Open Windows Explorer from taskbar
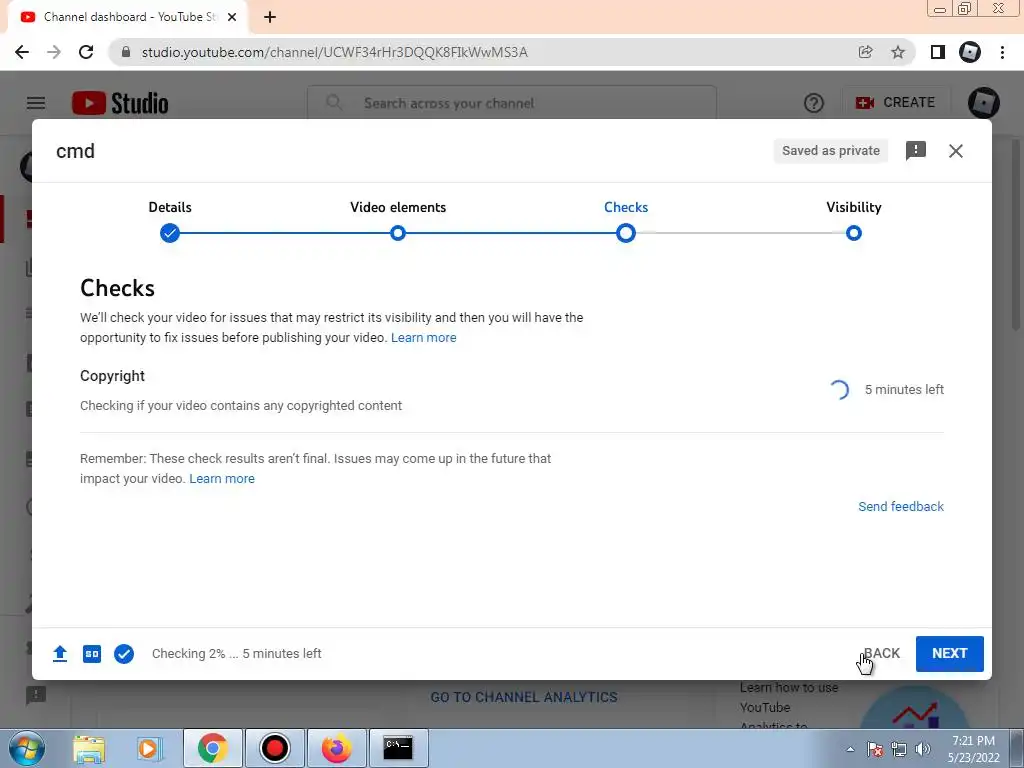1024x768 pixels. point(89,748)
